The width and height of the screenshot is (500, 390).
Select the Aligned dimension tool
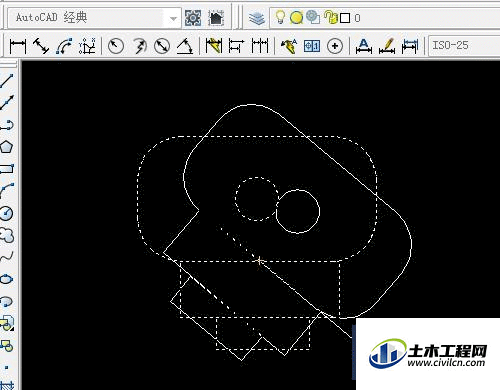(41, 46)
